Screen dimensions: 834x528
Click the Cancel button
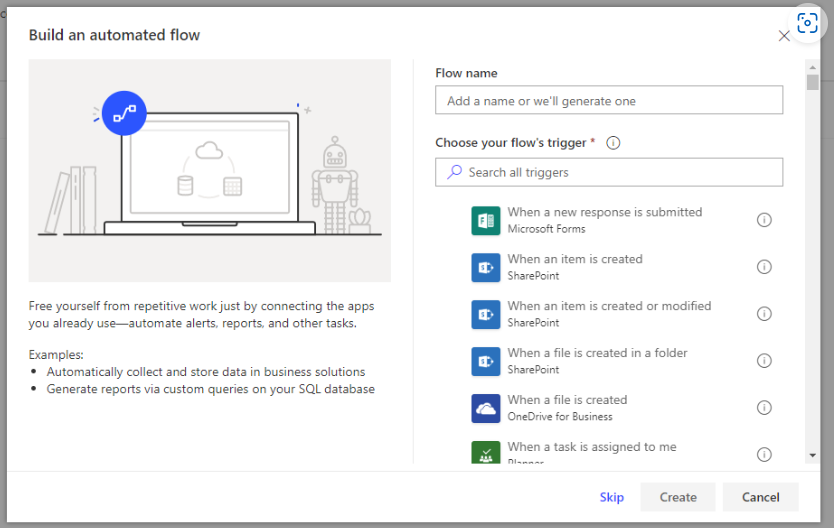pyautogui.click(x=761, y=497)
